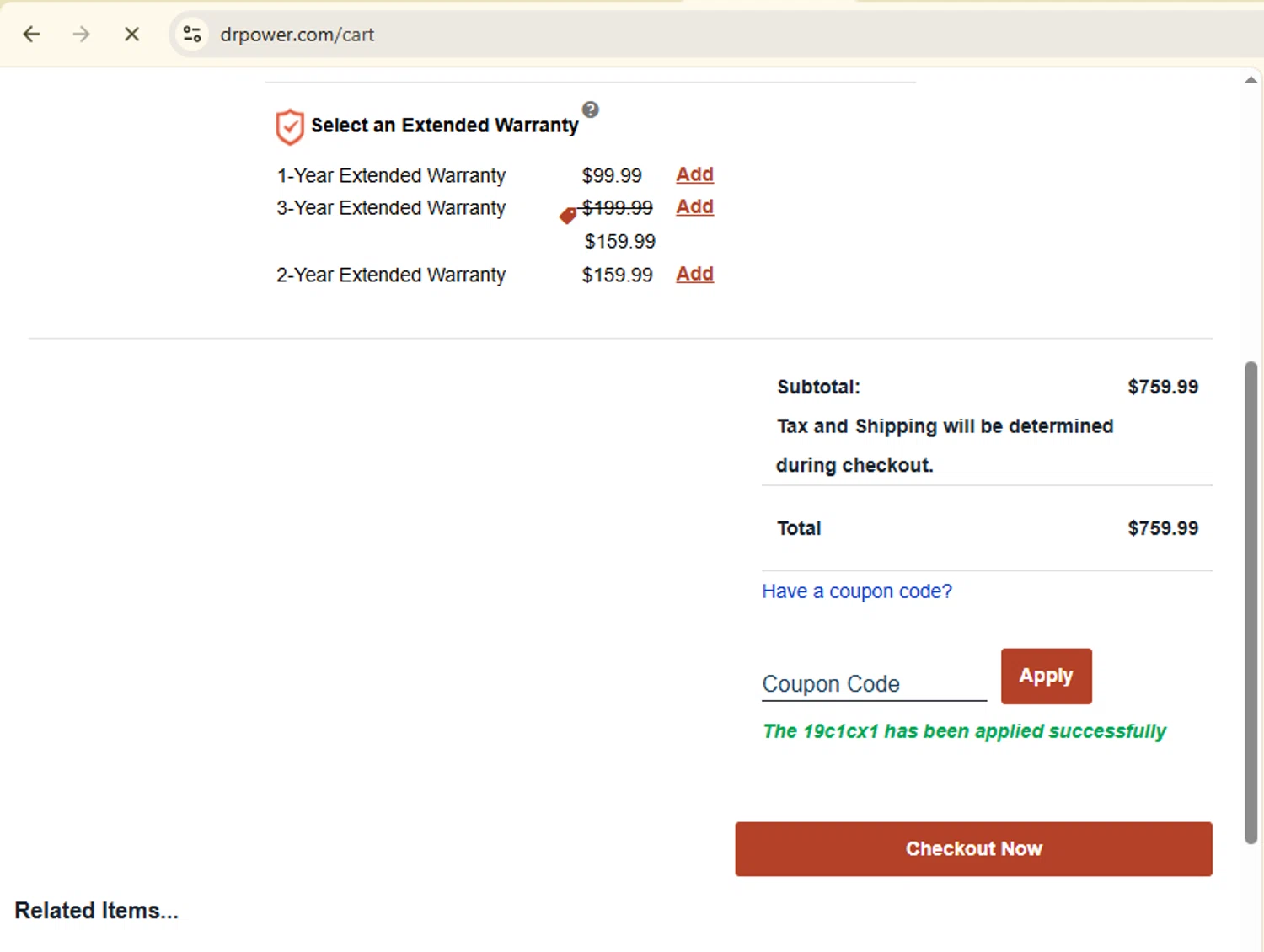Click into the Coupon Code field
Viewport: 1264px width, 952px height.
click(x=874, y=683)
